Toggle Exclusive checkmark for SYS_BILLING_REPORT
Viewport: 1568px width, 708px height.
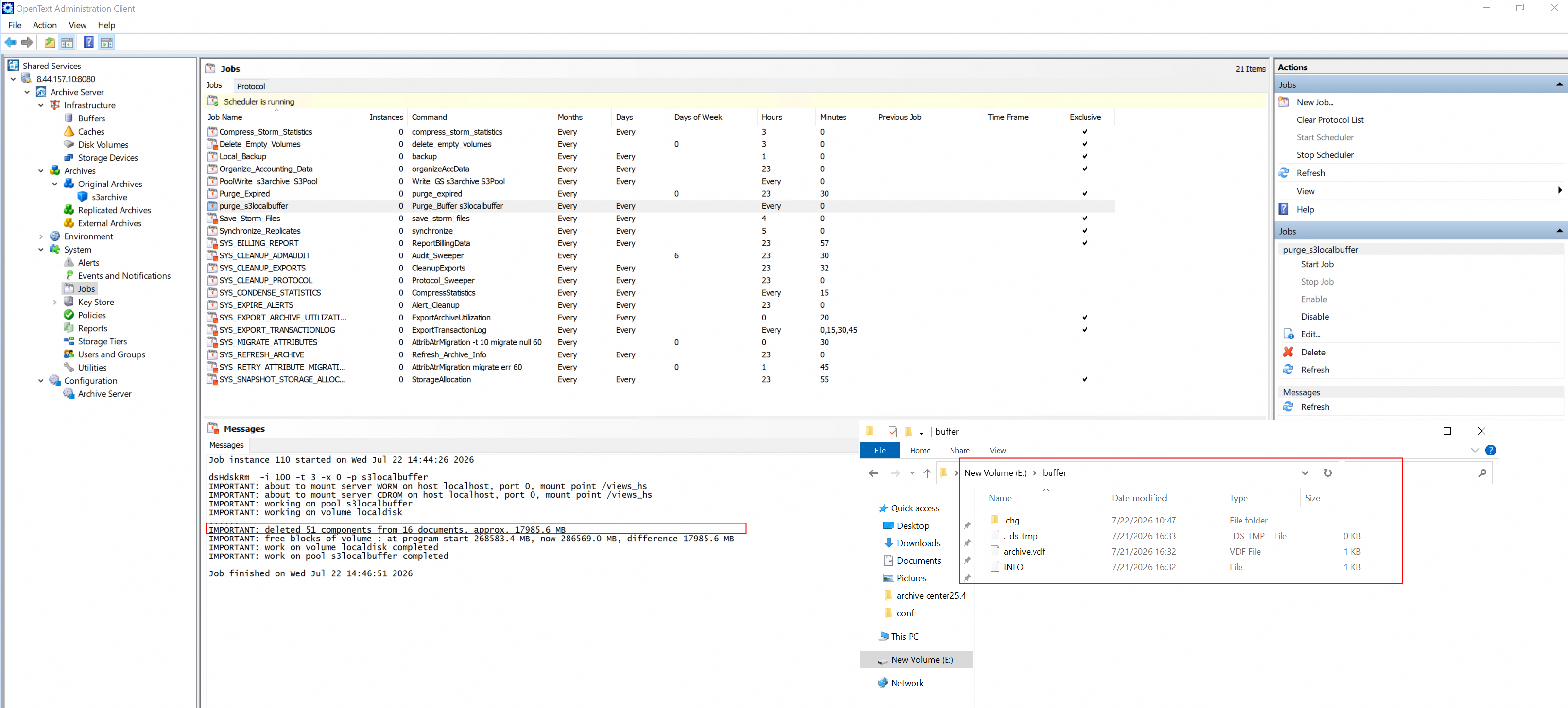coord(1085,243)
